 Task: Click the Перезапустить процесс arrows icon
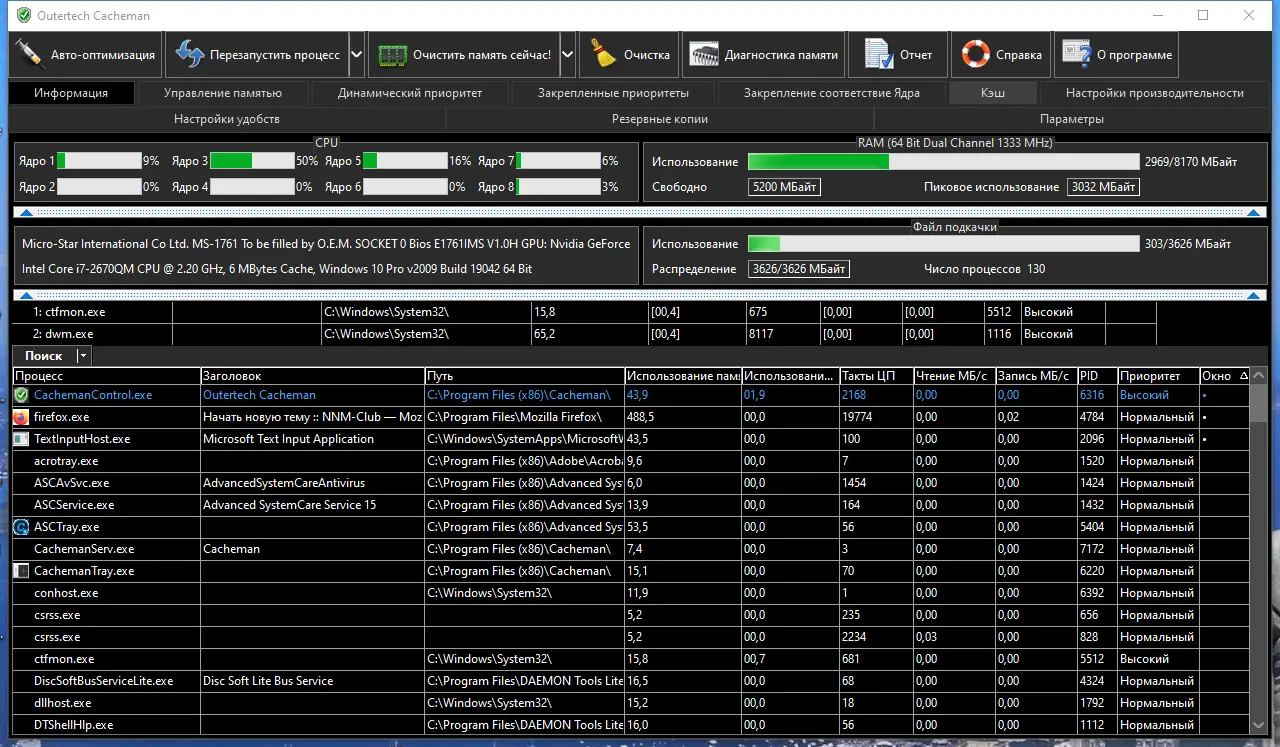(189, 55)
